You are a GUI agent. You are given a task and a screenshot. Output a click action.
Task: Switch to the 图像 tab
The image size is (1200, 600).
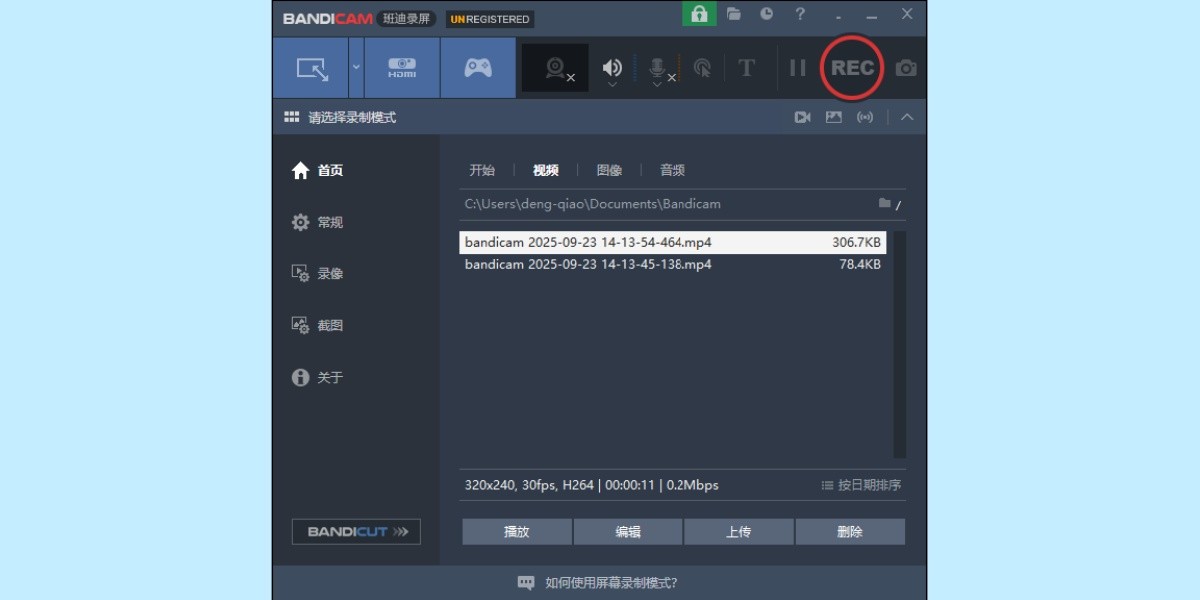tap(609, 169)
